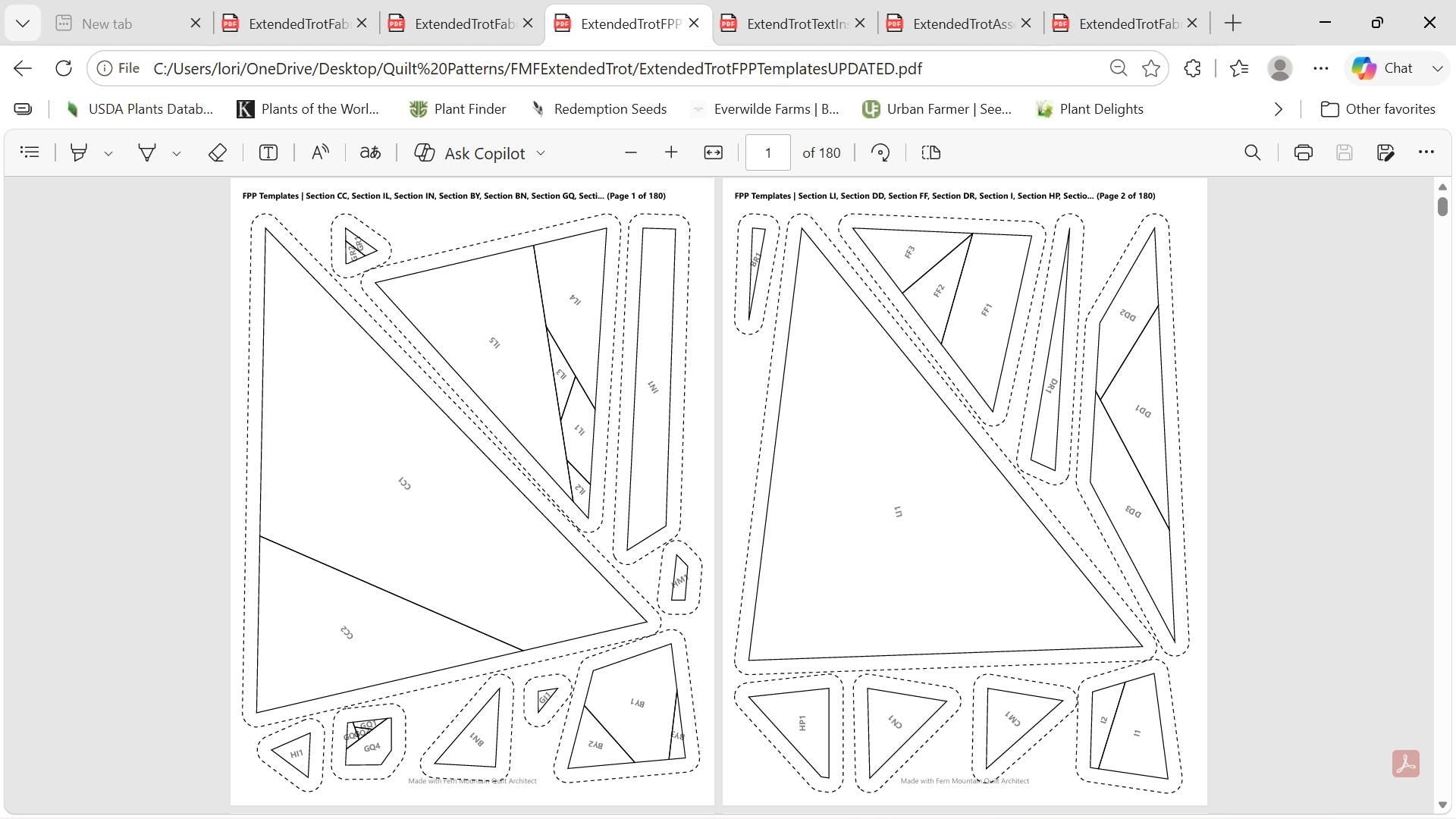Image resolution: width=1456 pixels, height=819 pixels.
Task: Refresh the current page
Action: [64, 68]
